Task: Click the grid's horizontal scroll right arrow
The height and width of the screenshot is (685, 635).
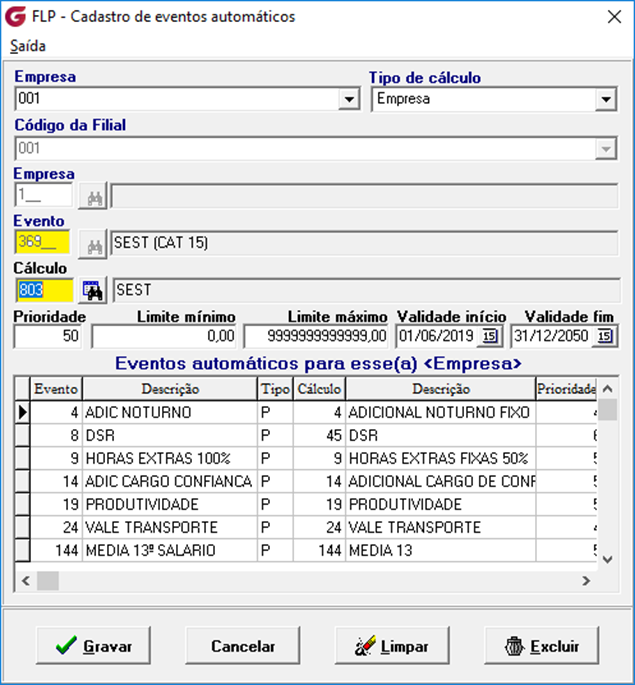Action: pyautogui.click(x=586, y=581)
